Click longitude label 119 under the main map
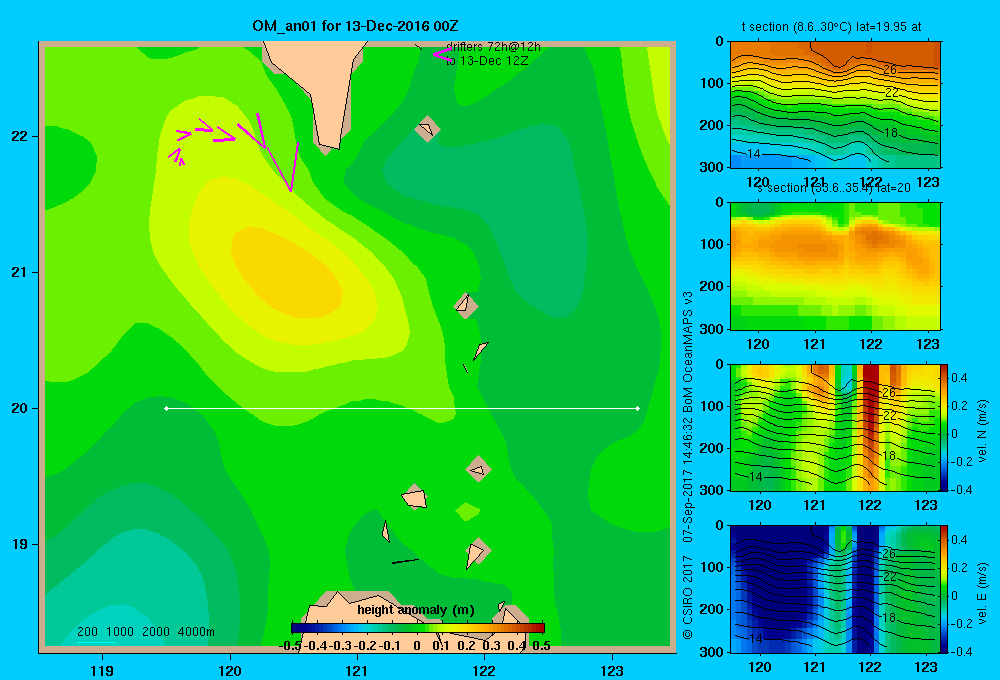Screen dimensions: 1000x680 coord(103,670)
